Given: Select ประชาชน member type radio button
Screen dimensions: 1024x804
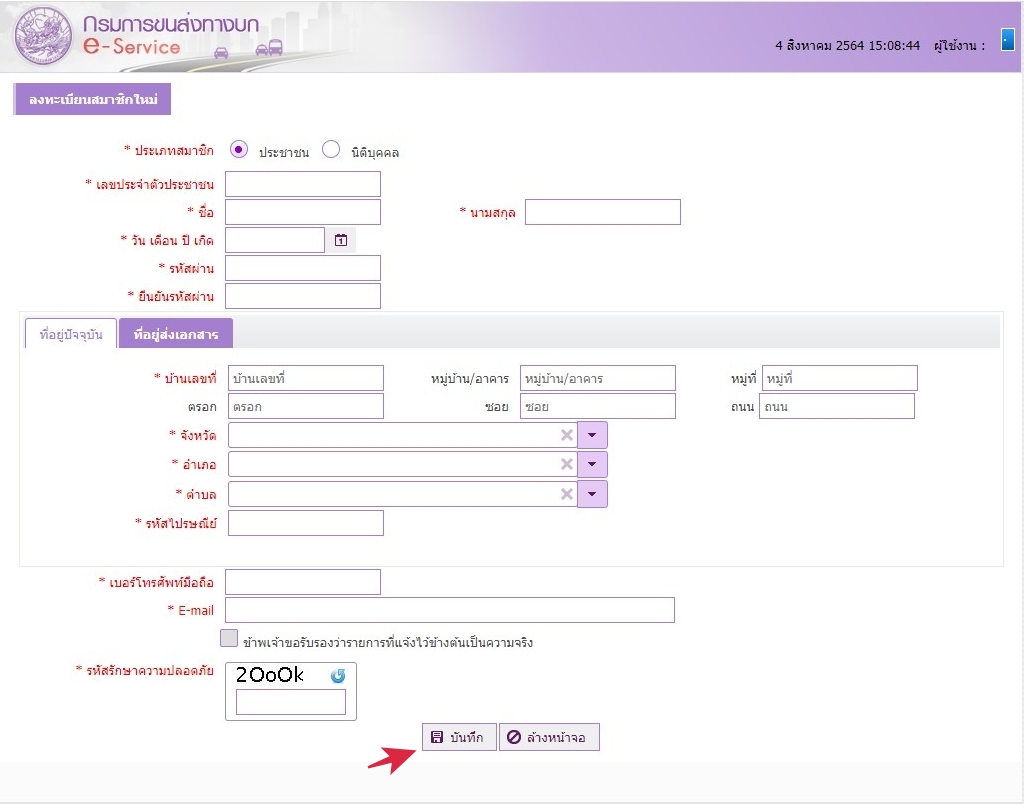Looking at the screenshot, I should tap(238, 150).
